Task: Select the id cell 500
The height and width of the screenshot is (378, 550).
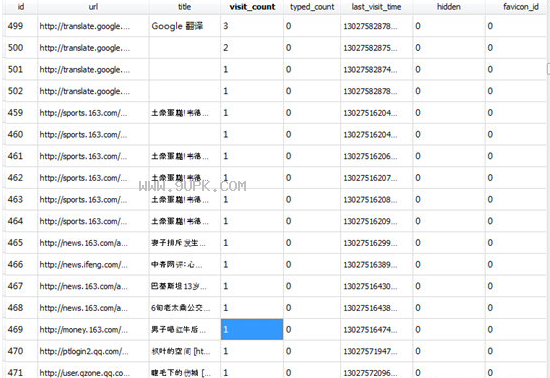Action: [21, 48]
